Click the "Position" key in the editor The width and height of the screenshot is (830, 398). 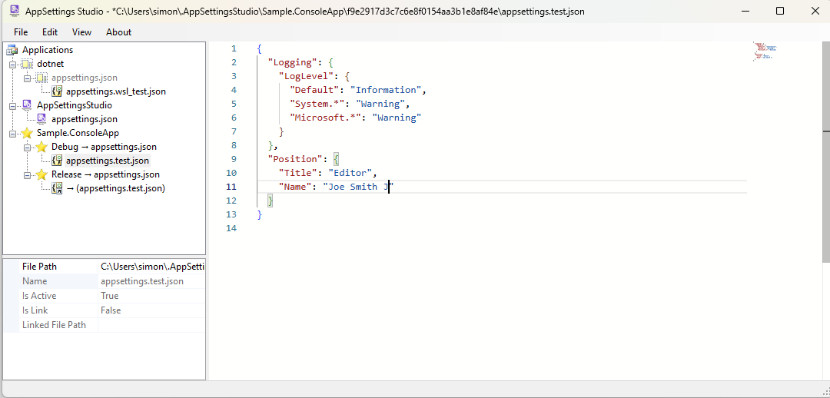[x=294, y=159]
